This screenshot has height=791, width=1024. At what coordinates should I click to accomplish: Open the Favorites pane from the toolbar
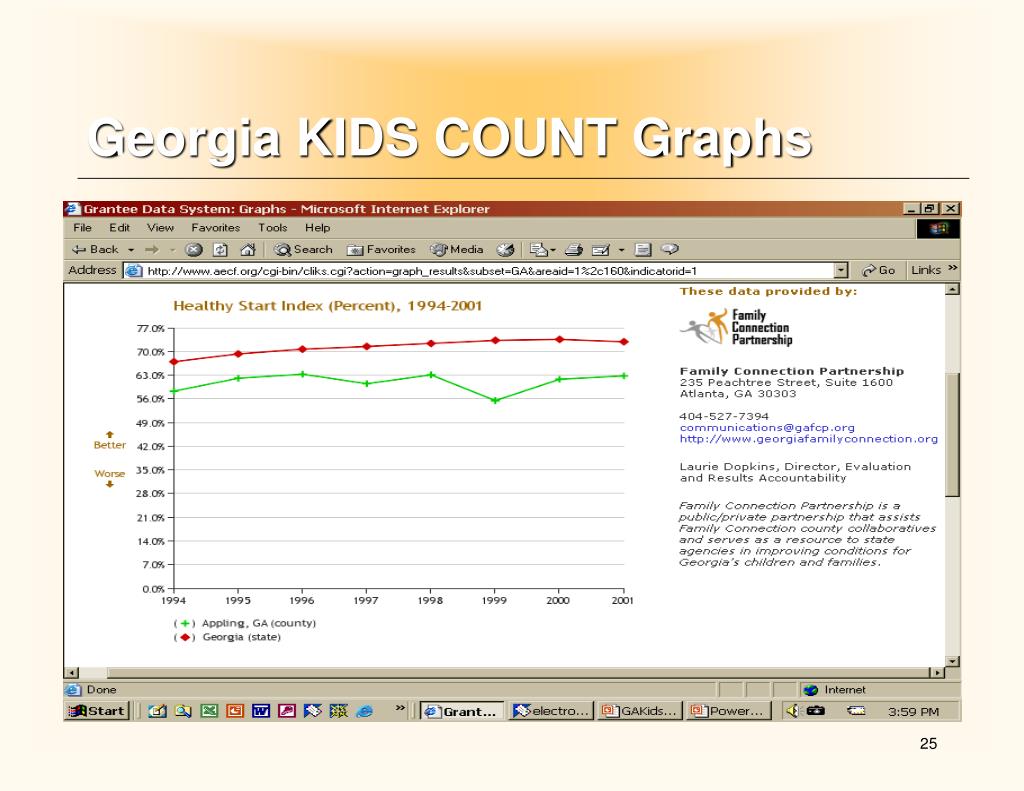(x=381, y=250)
